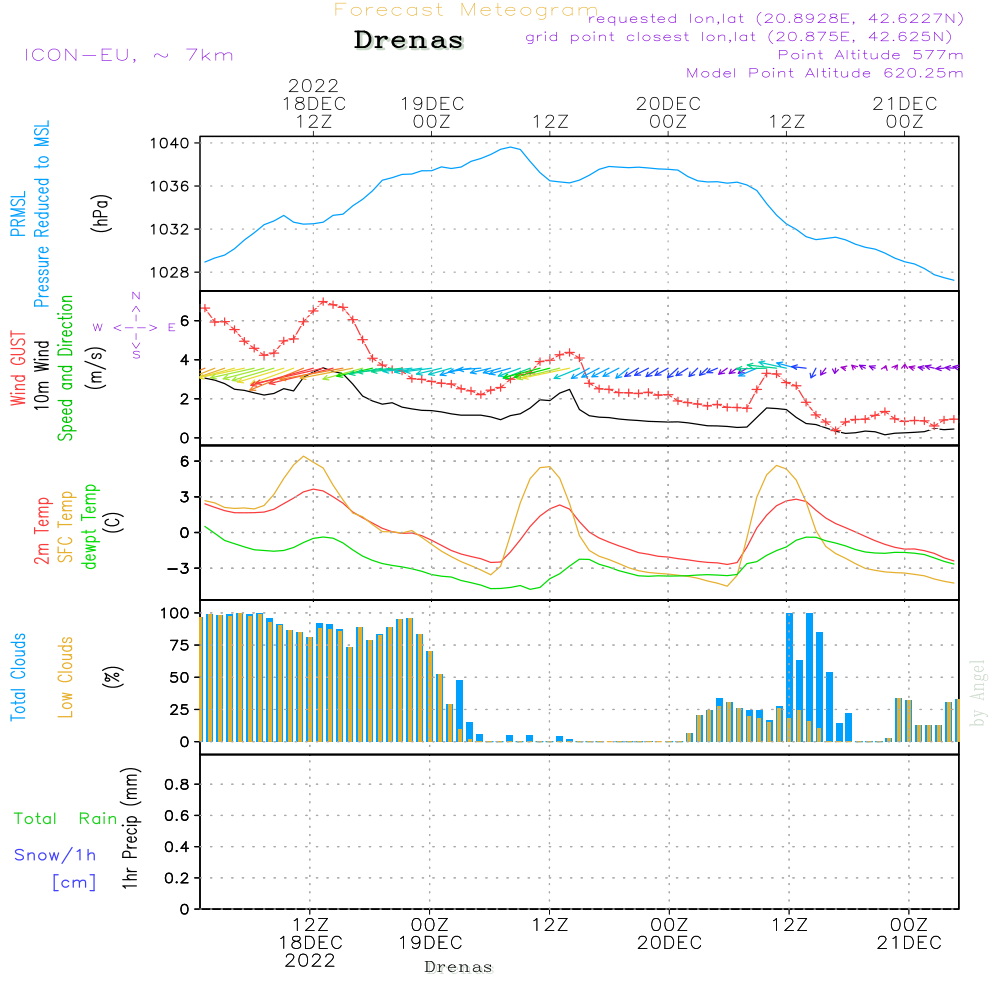
Task: Click the green 'dewpt Temp' axis label
Action: tap(89, 526)
